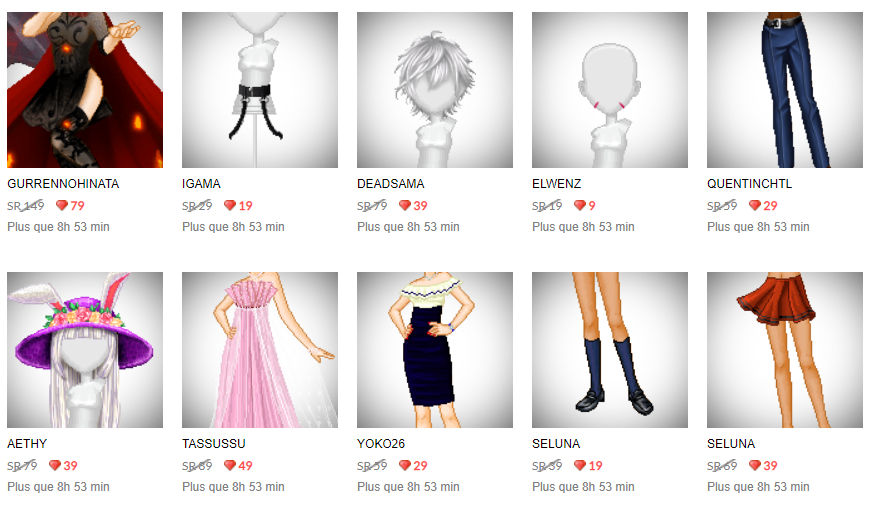Open the GURRENNOHINATA seller name link
The width and height of the screenshot is (878, 505).
pyautogui.click(x=63, y=184)
